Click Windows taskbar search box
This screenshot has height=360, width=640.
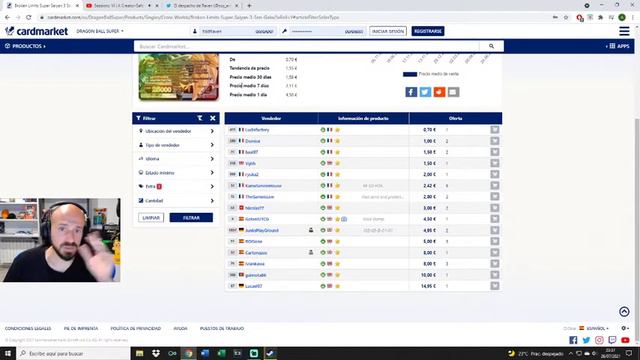point(73,353)
